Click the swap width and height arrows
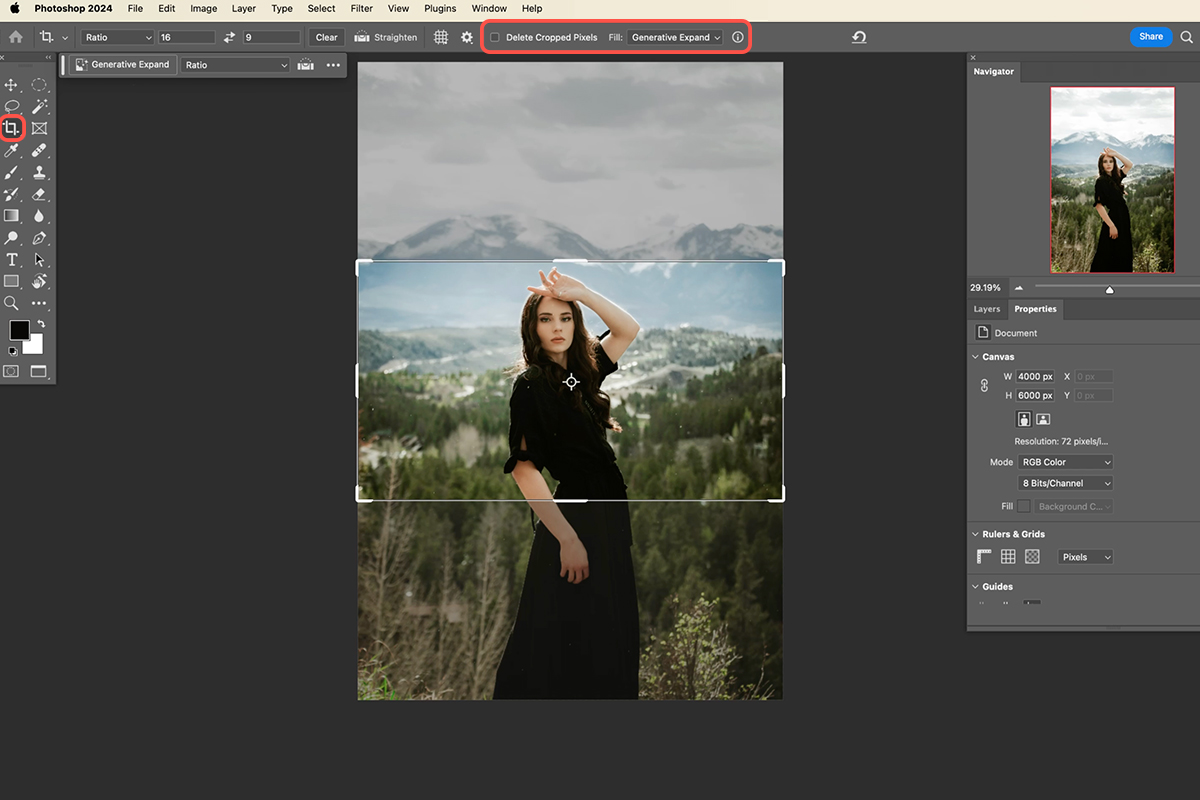Viewport: 1200px width, 800px height. [229, 37]
